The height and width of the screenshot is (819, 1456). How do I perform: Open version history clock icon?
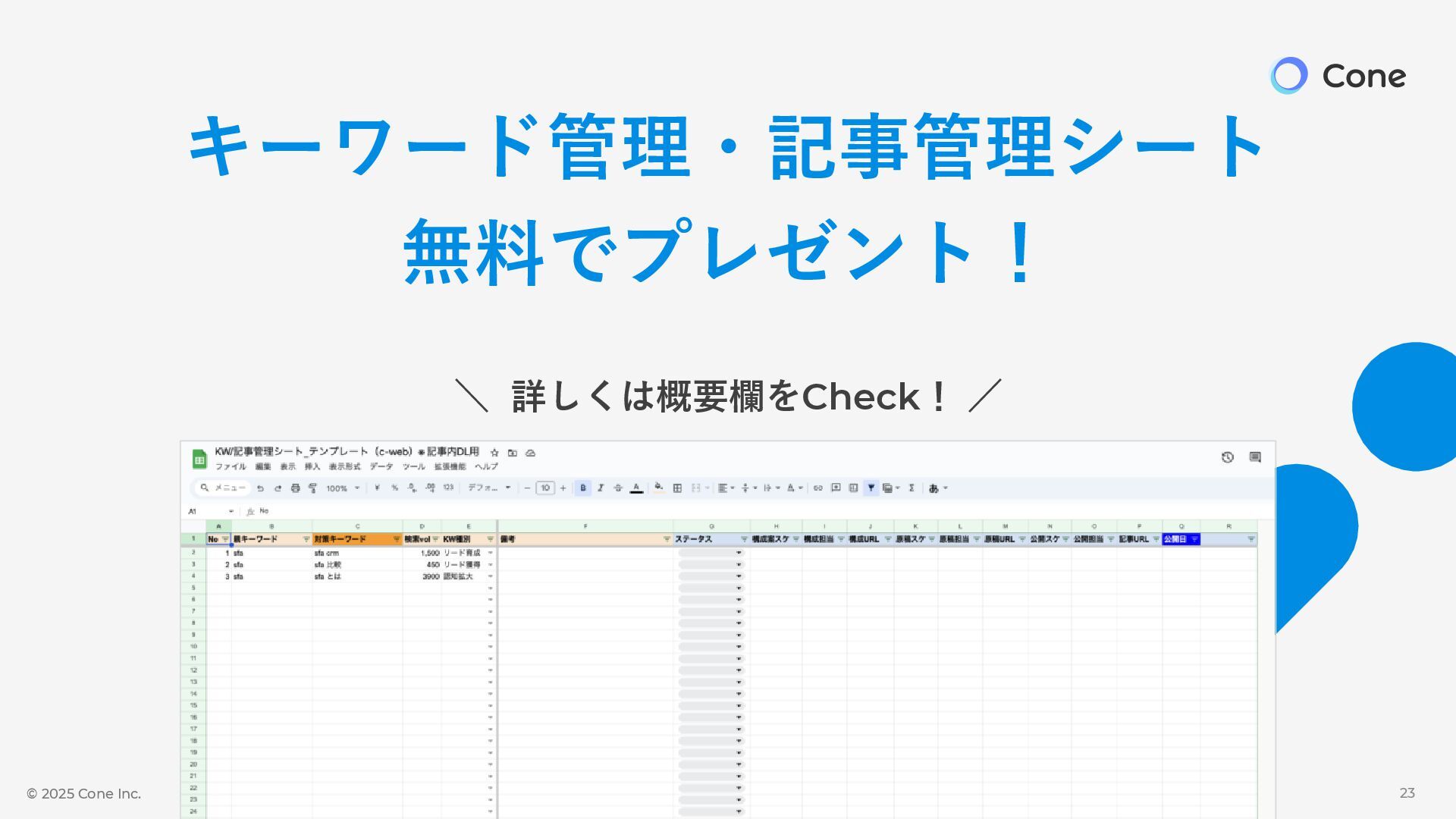coord(1227,457)
